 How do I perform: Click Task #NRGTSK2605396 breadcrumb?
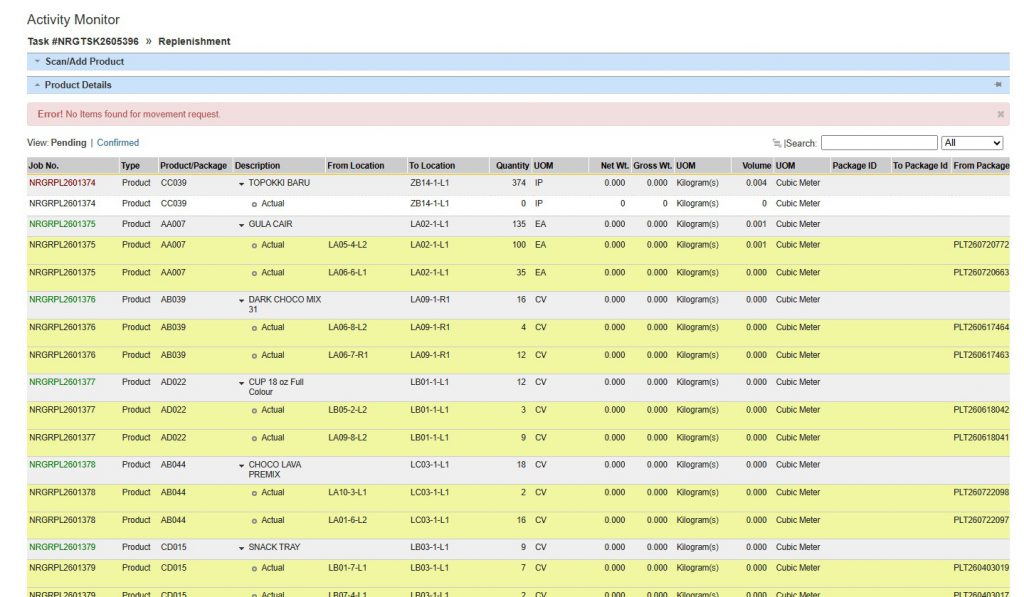(83, 41)
